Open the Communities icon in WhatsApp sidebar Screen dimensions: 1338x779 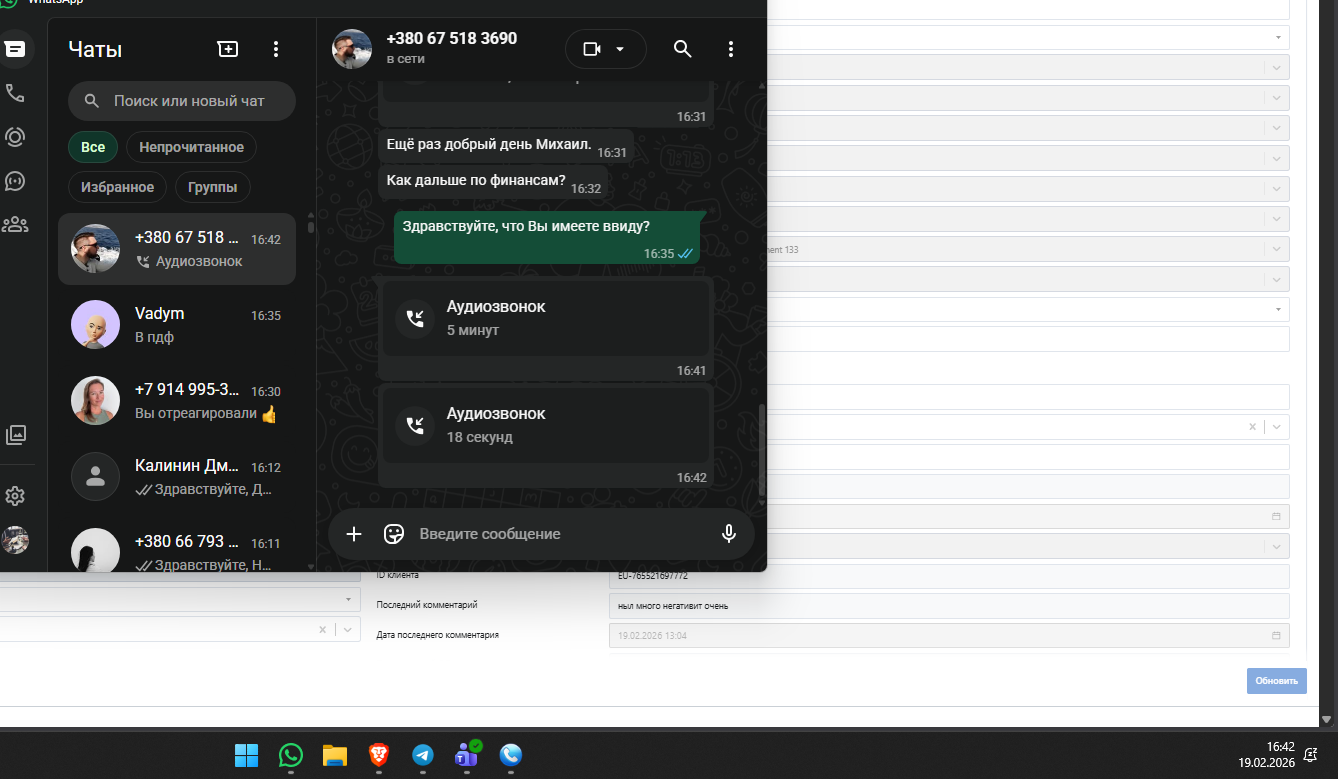15,225
